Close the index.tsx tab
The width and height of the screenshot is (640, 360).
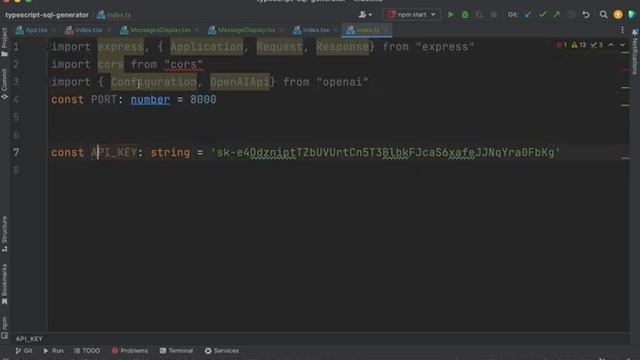335,30
